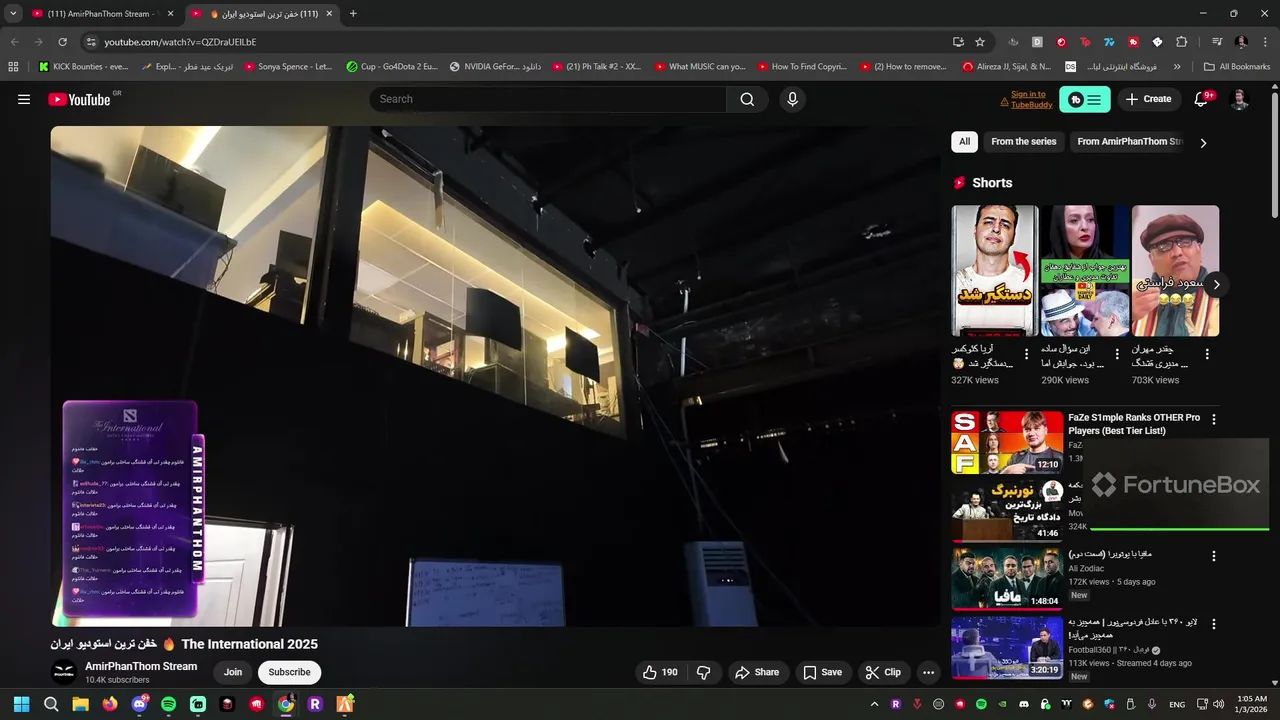This screenshot has width=1280, height=720.
Task: View site information icon in address bar
Action: pos(91,42)
